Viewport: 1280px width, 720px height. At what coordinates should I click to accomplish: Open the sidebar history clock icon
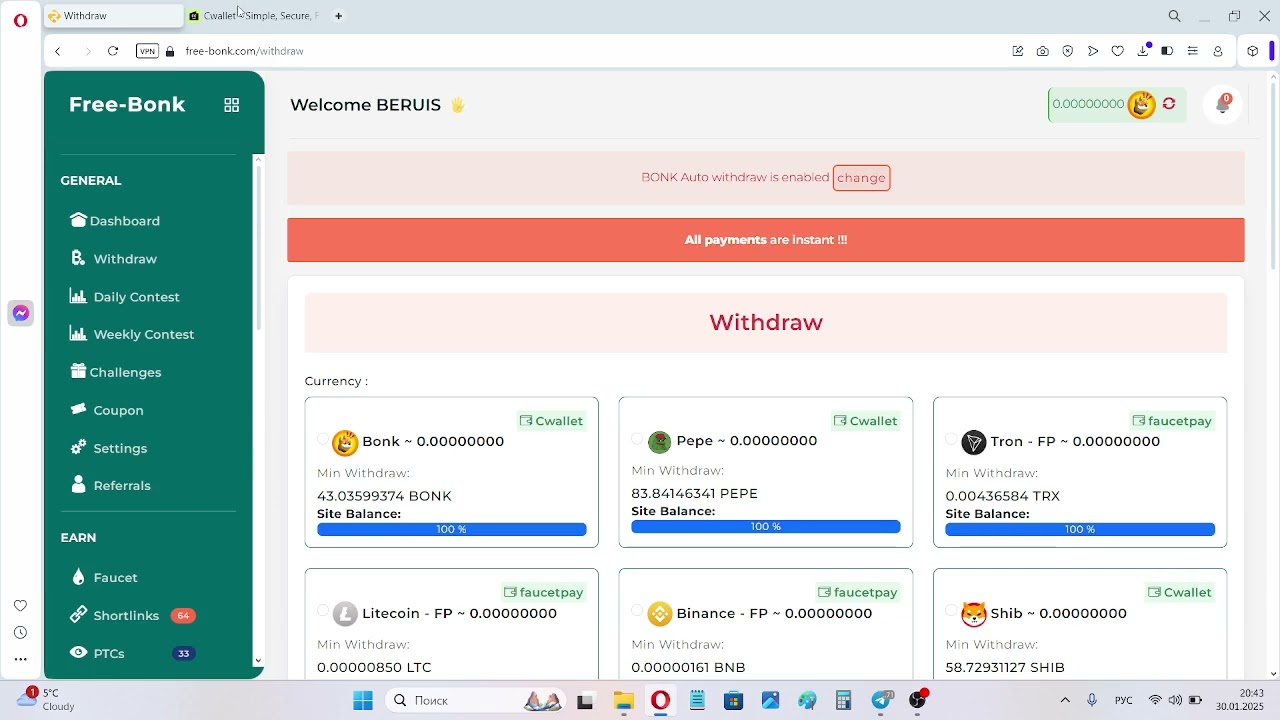point(20,632)
